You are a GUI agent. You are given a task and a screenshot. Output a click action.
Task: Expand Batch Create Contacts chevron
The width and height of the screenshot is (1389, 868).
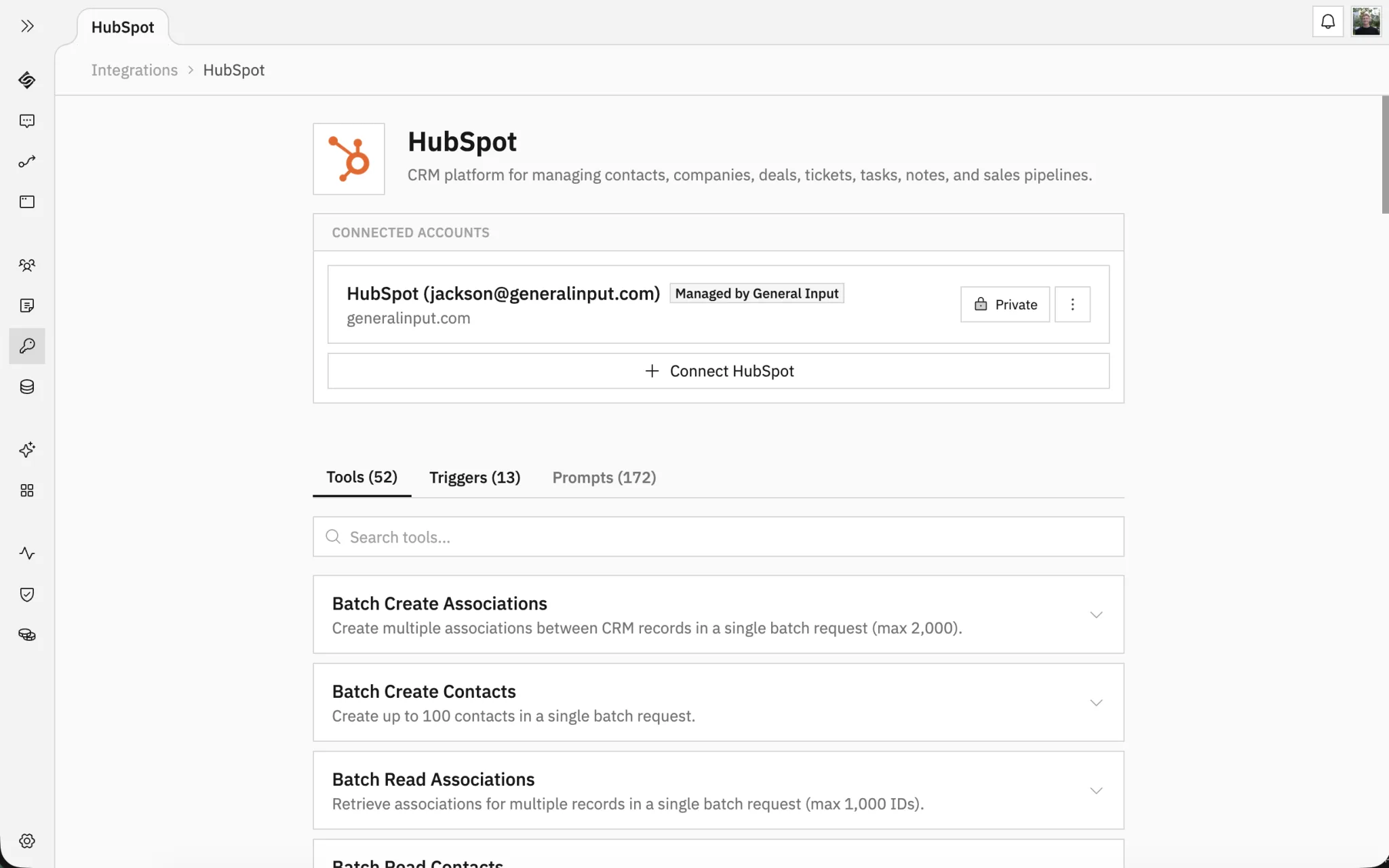click(1096, 703)
